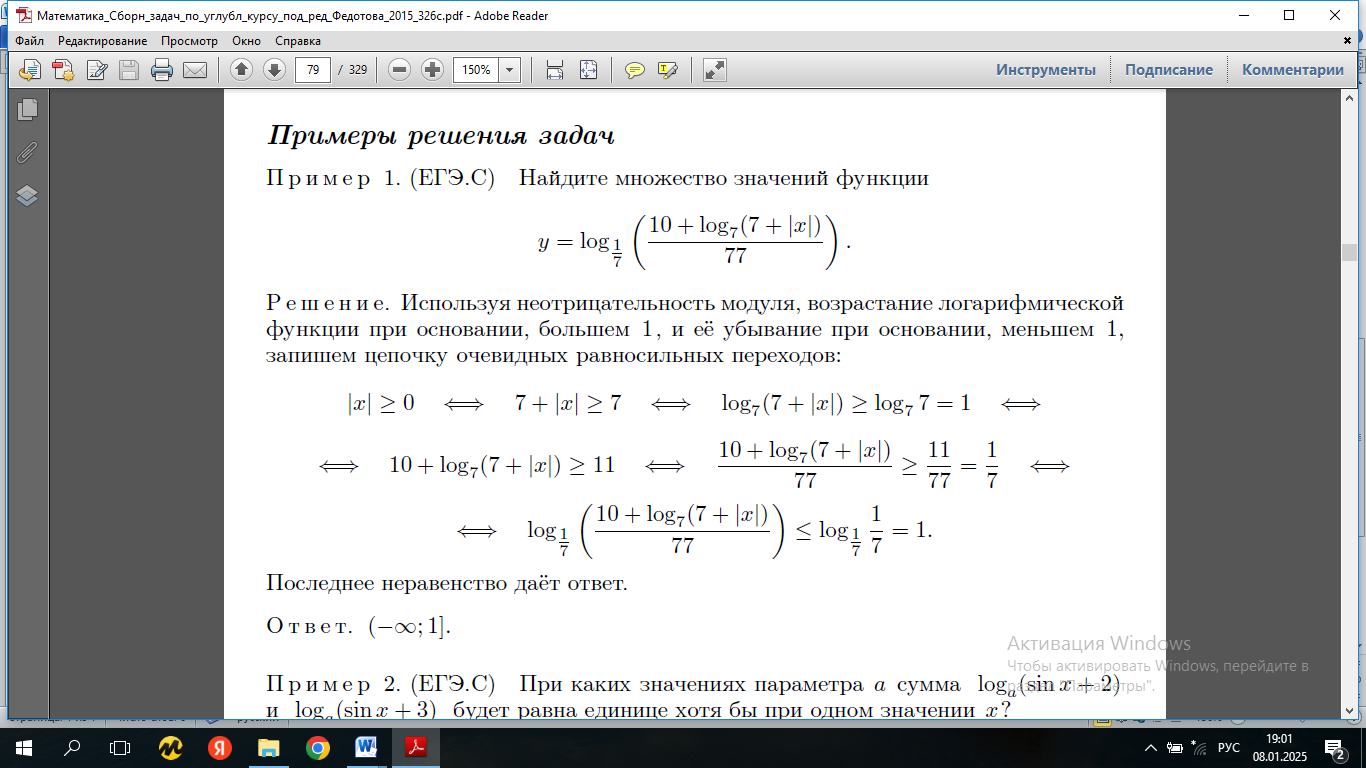Print the document using the printer icon
1366x768 pixels.
point(162,70)
